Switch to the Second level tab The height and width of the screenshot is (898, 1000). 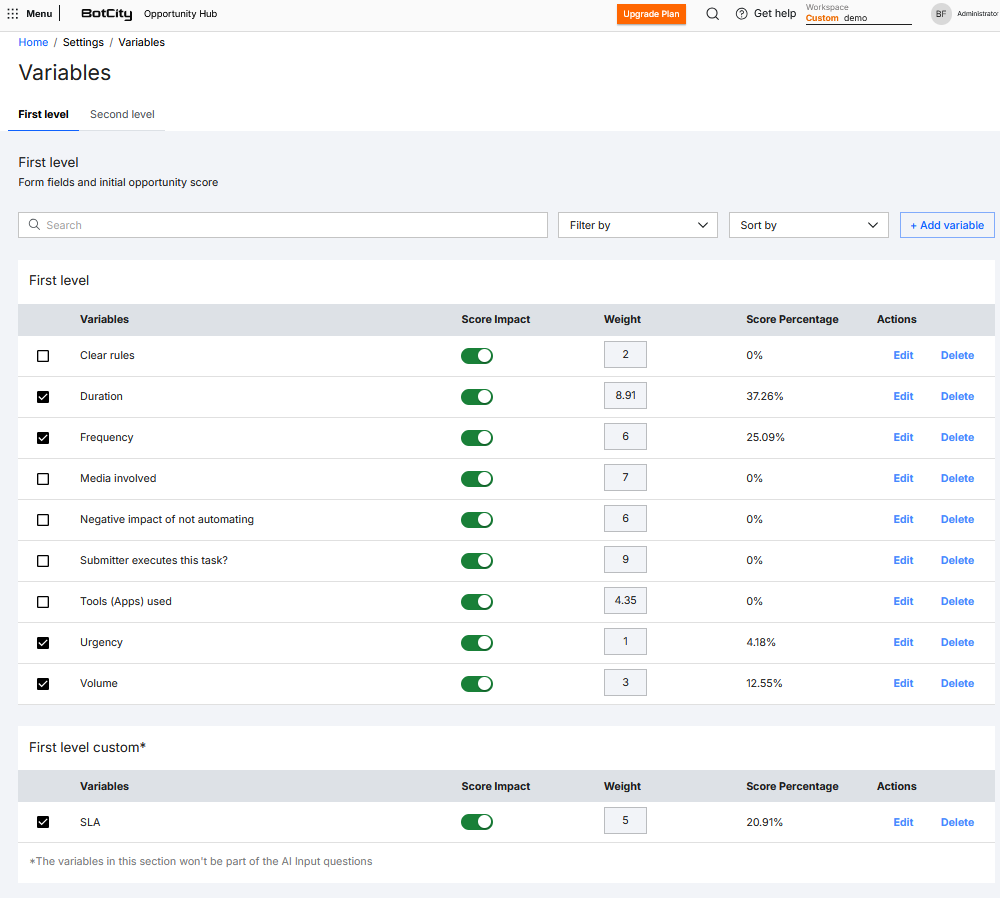click(x=122, y=114)
